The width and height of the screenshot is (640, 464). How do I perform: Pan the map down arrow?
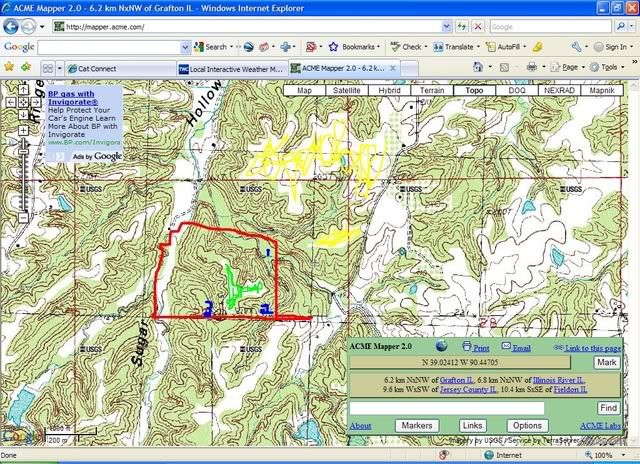coord(23,115)
